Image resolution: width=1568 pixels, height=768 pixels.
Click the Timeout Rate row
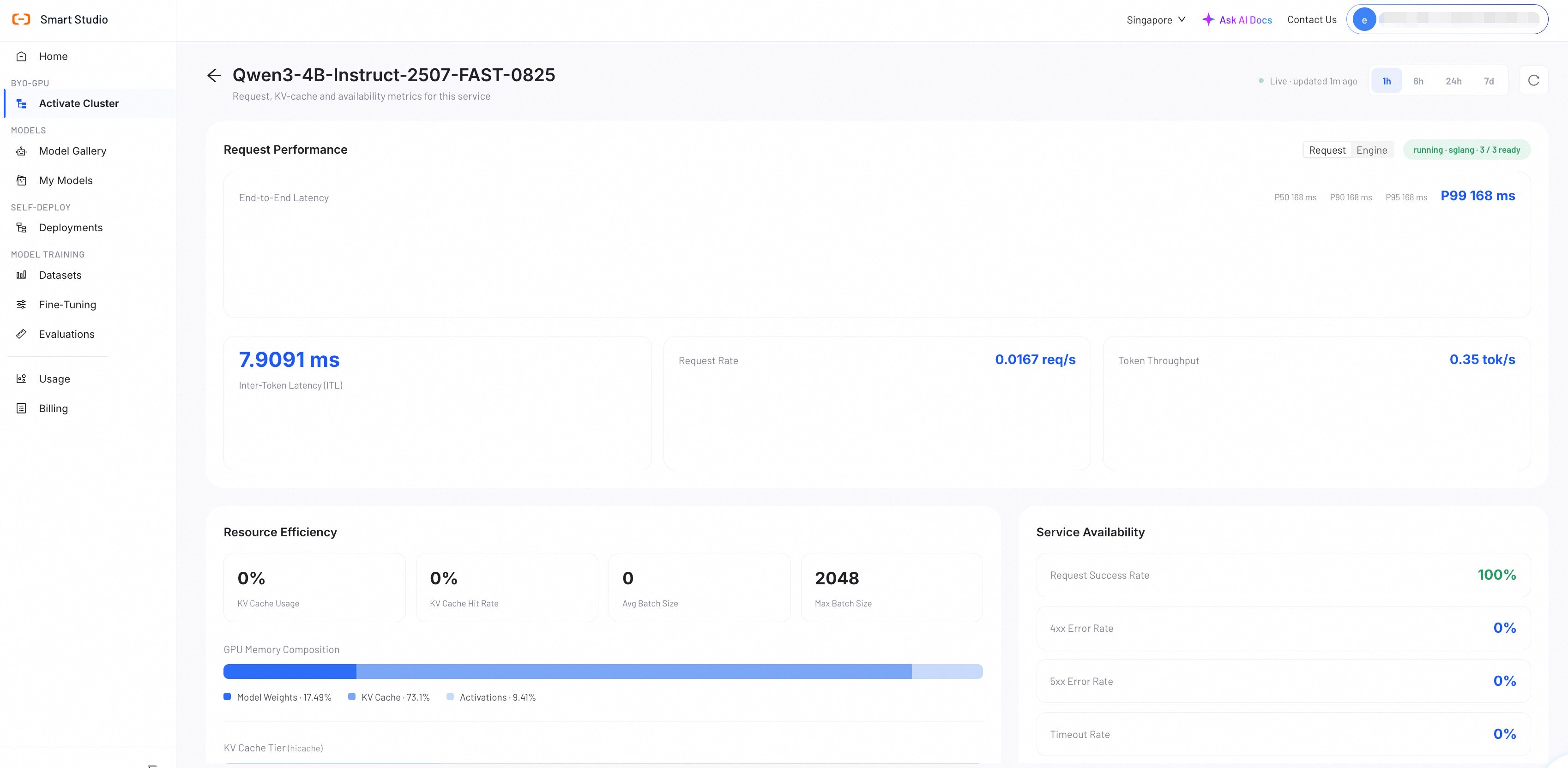[1283, 734]
